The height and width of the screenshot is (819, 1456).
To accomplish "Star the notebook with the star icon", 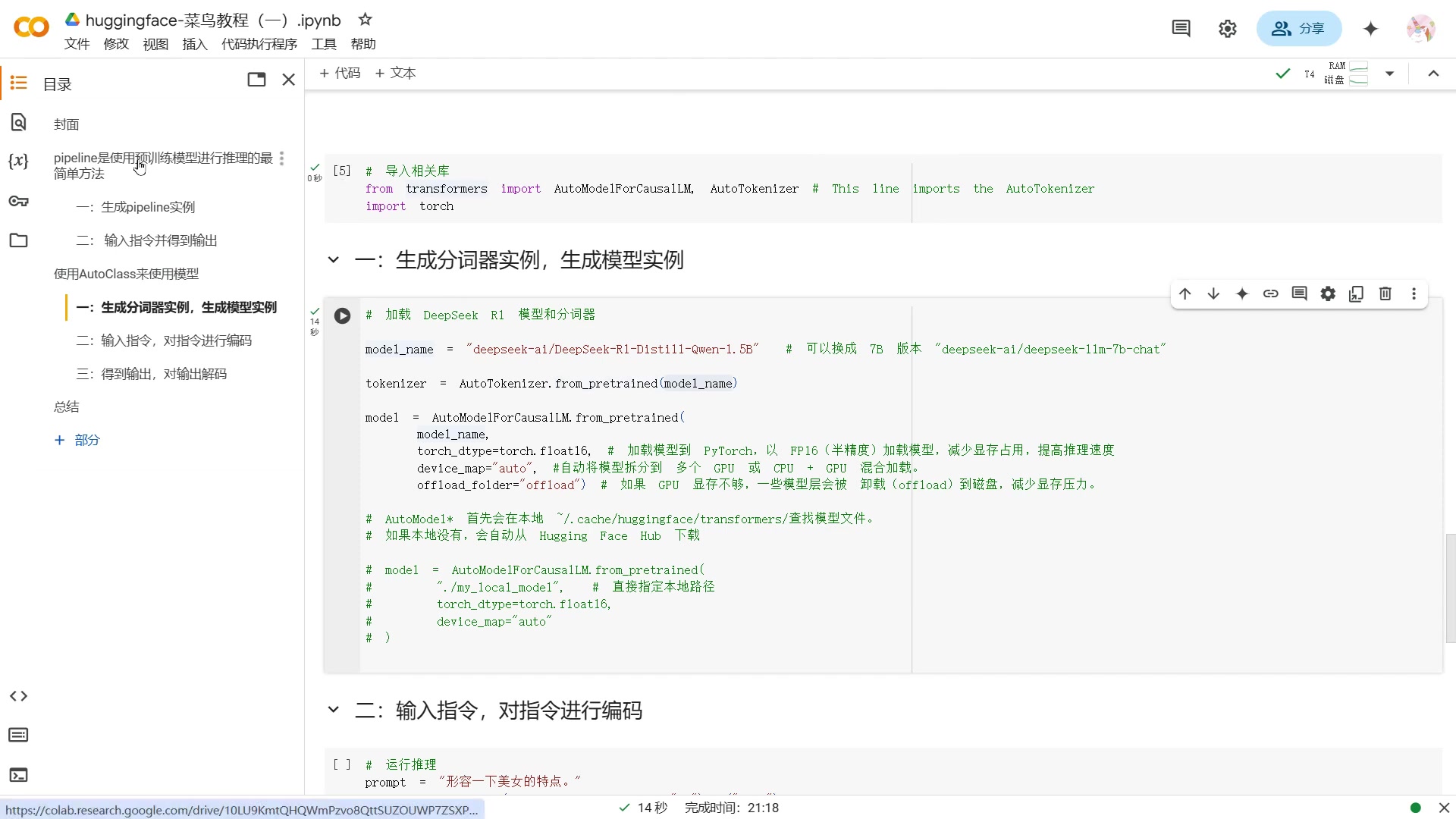I will (365, 19).
